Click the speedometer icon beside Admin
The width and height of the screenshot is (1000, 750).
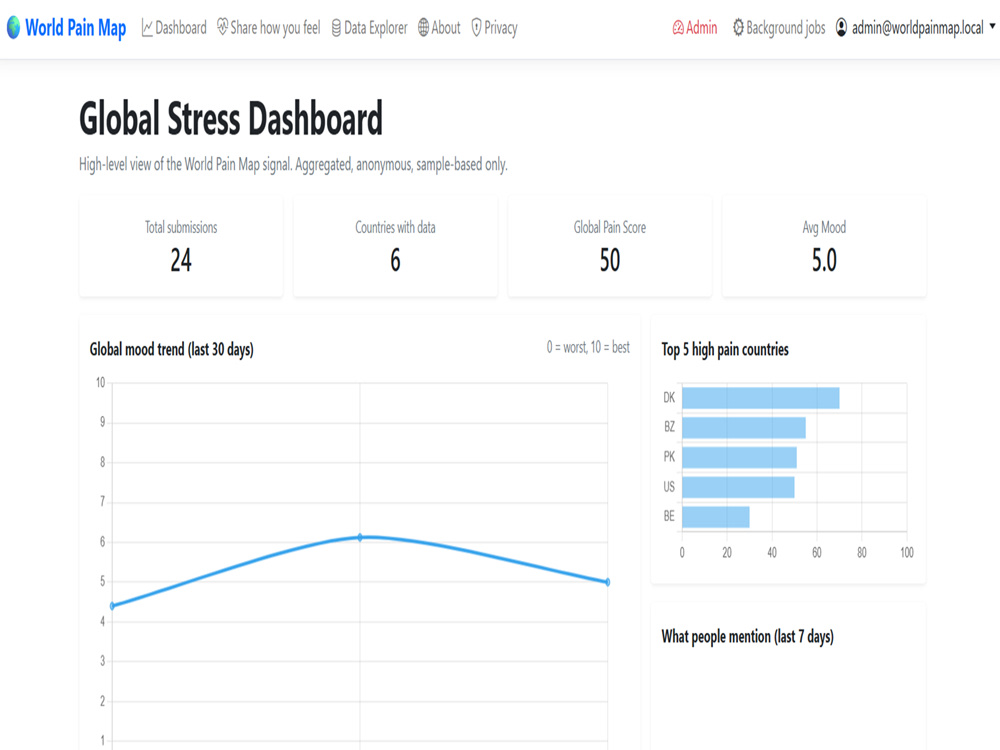[x=678, y=28]
